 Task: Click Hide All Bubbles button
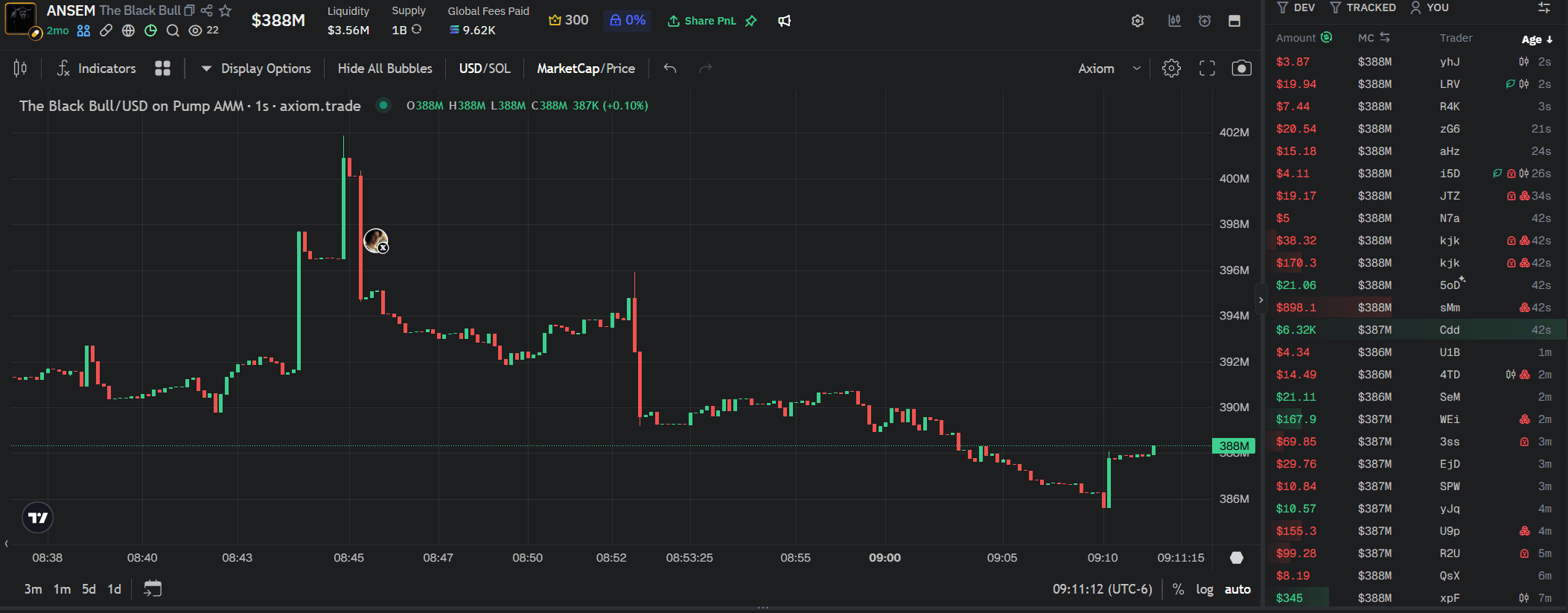(x=385, y=69)
